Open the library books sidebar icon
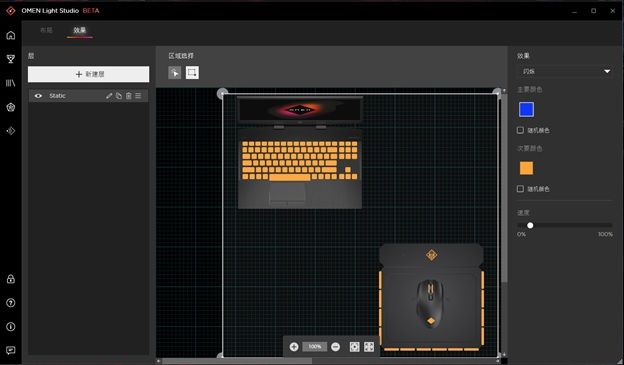 click(x=11, y=83)
